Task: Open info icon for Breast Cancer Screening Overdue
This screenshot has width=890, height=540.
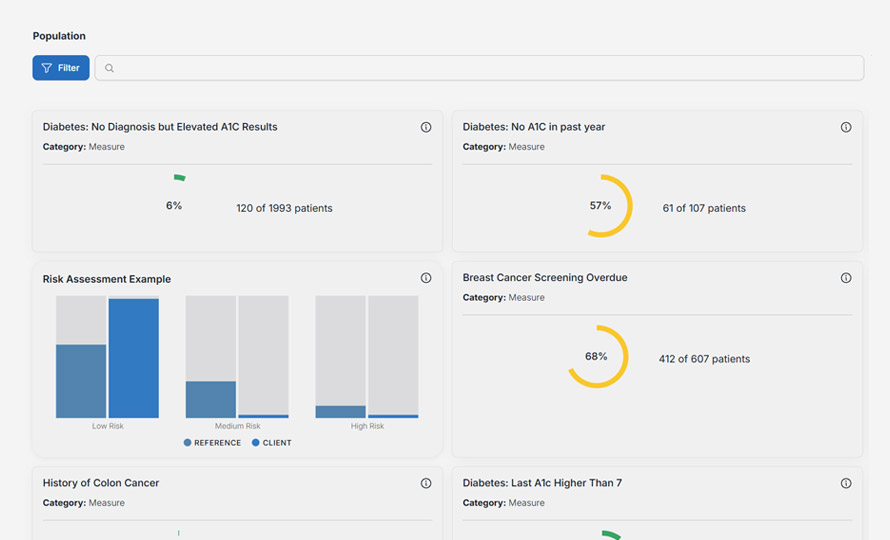Action: (x=846, y=278)
